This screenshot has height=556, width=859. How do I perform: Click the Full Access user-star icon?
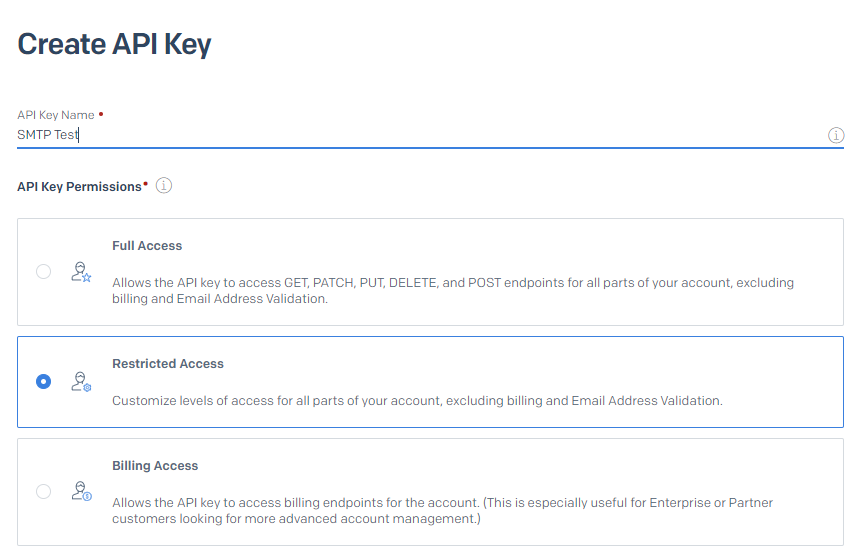[81, 272]
